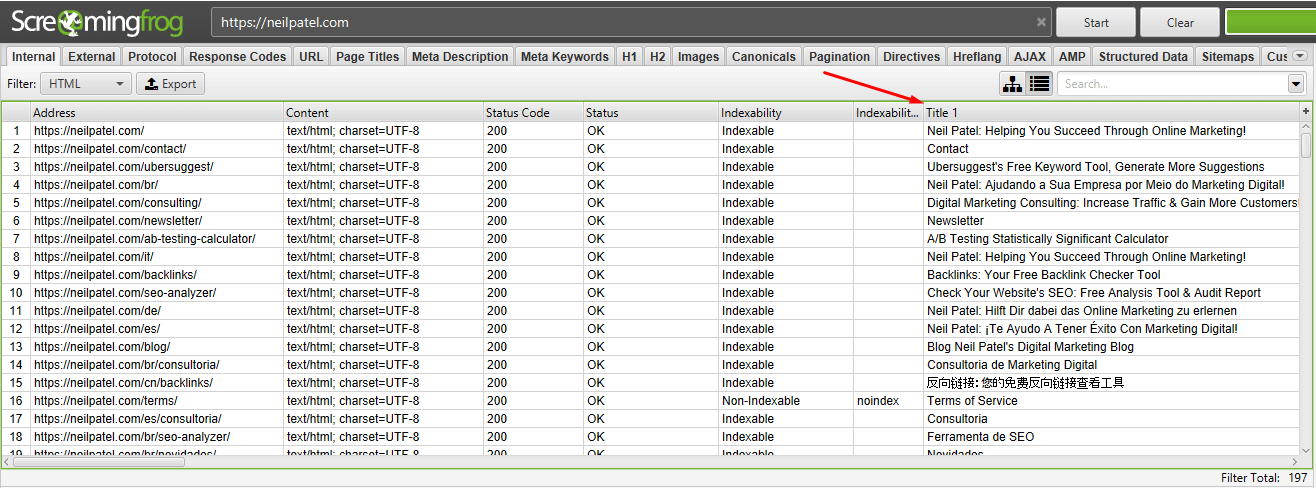Open the Directives tab
Image resolution: width=1316 pixels, height=488 pixels.
912,57
